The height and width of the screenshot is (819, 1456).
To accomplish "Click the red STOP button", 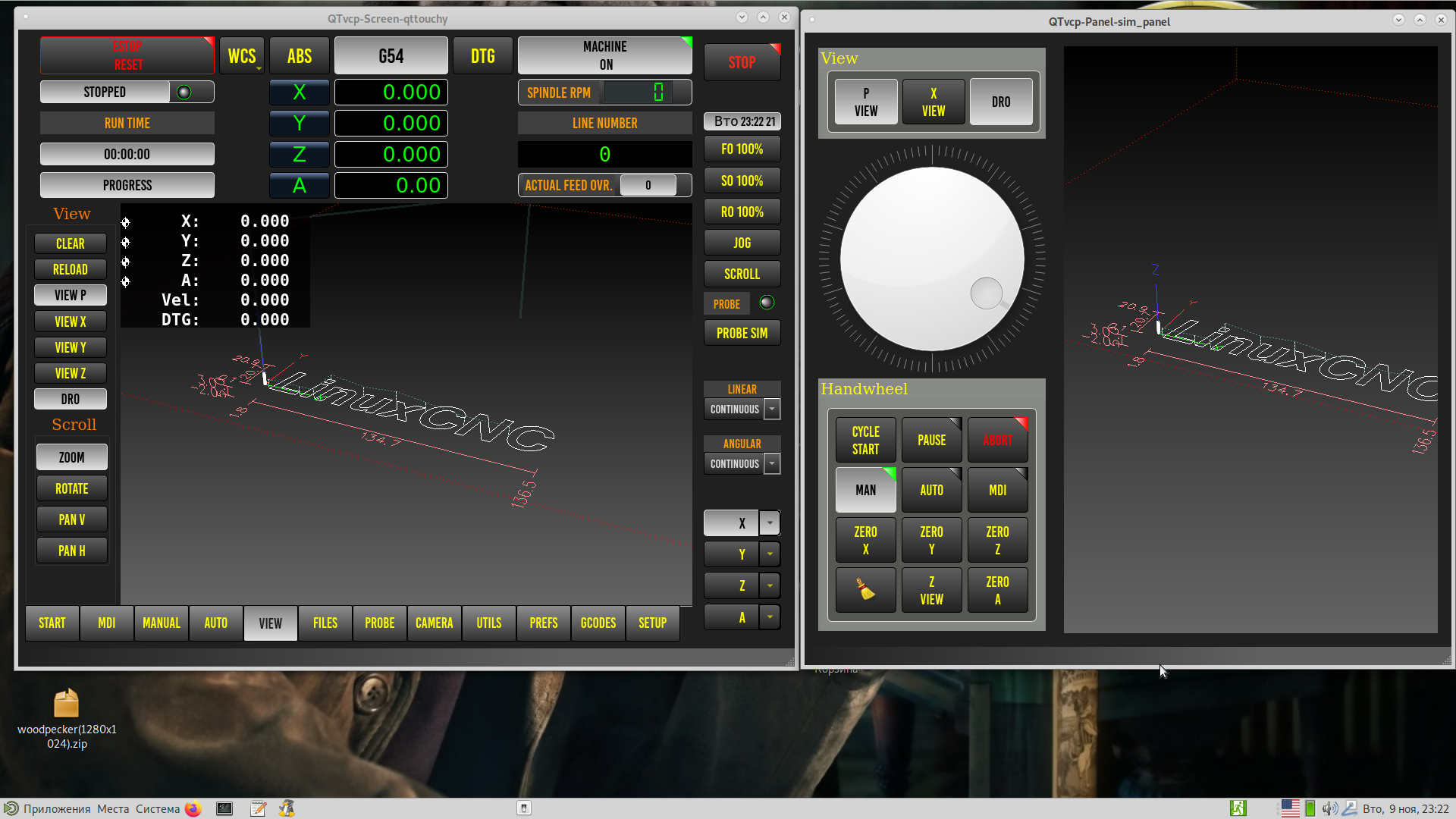I will (x=742, y=62).
